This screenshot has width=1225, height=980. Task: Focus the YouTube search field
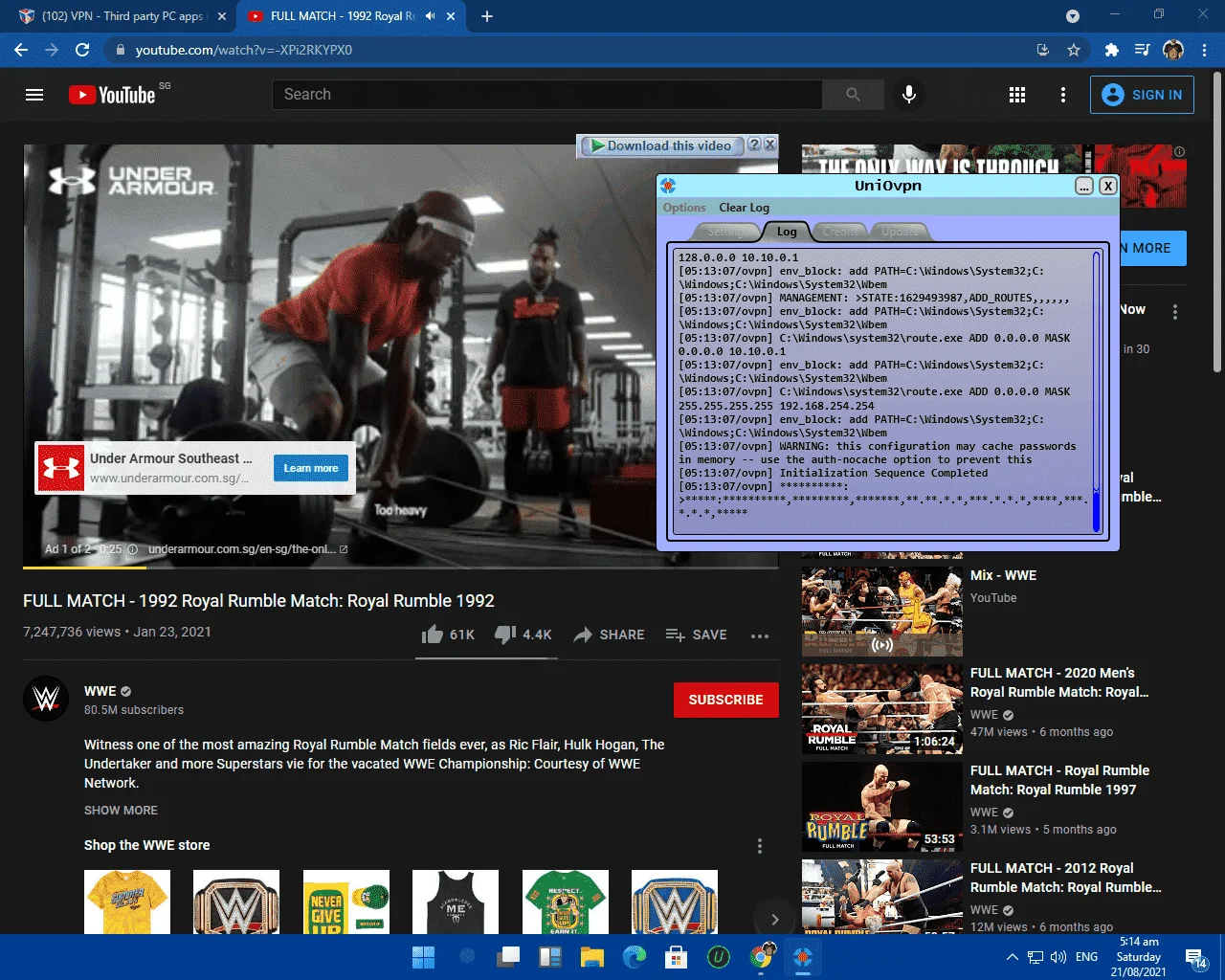(546, 95)
